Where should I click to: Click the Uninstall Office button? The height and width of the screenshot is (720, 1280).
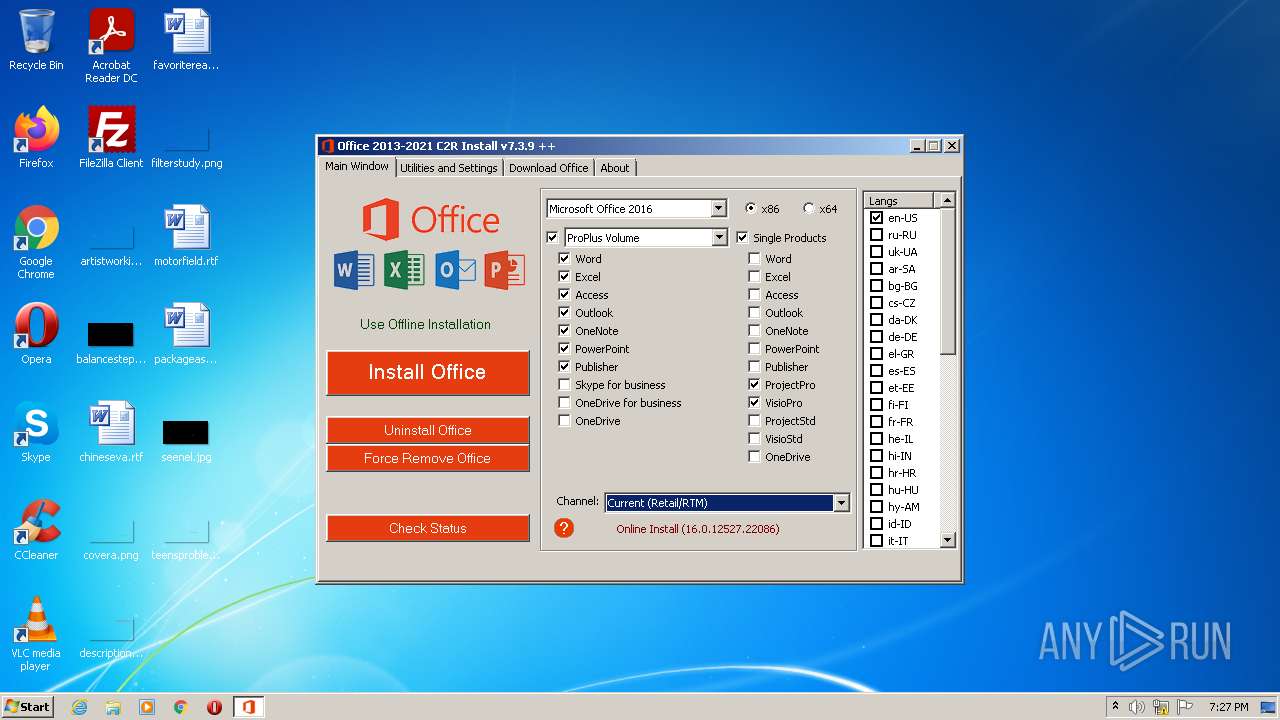pyautogui.click(x=428, y=430)
